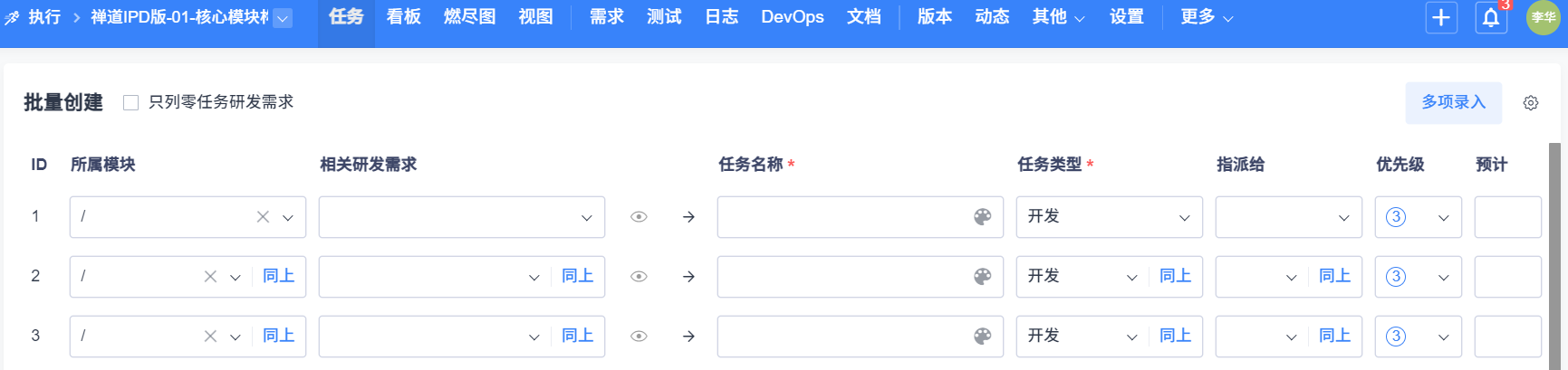Click the arrow icon in row 1
The image size is (1568, 370).
click(x=688, y=217)
